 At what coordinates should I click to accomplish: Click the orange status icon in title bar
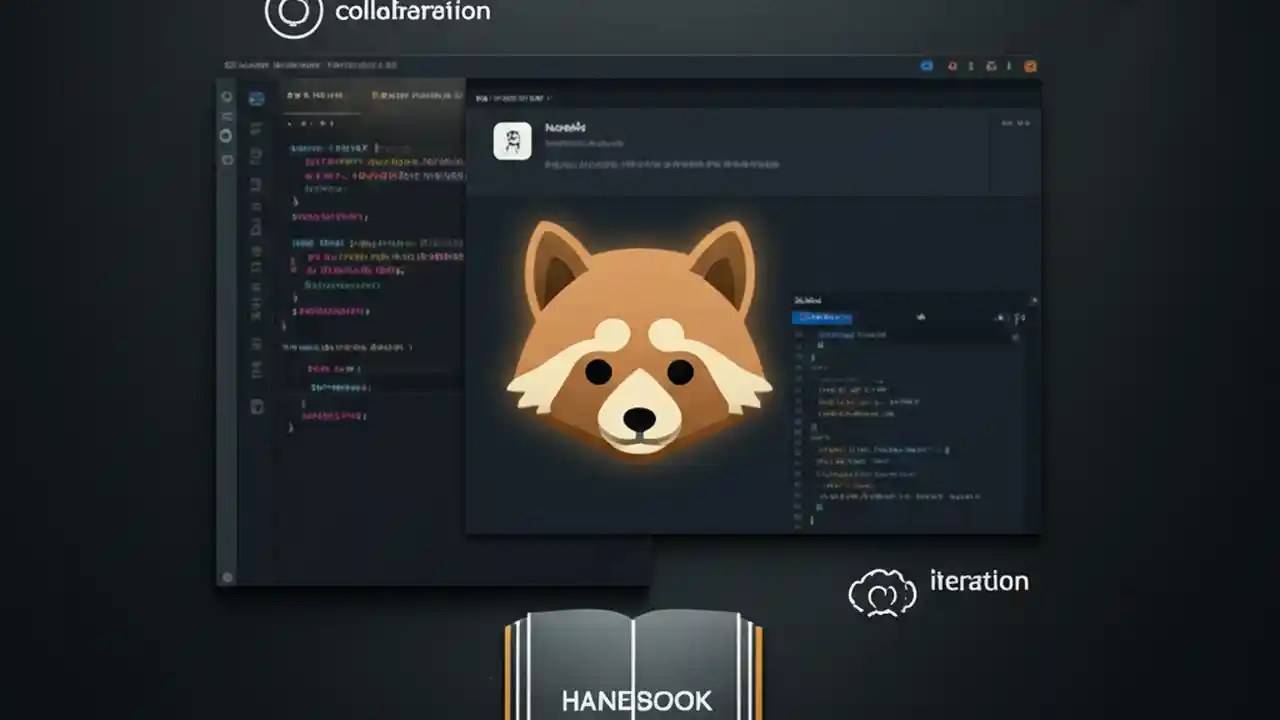pos(1030,66)
